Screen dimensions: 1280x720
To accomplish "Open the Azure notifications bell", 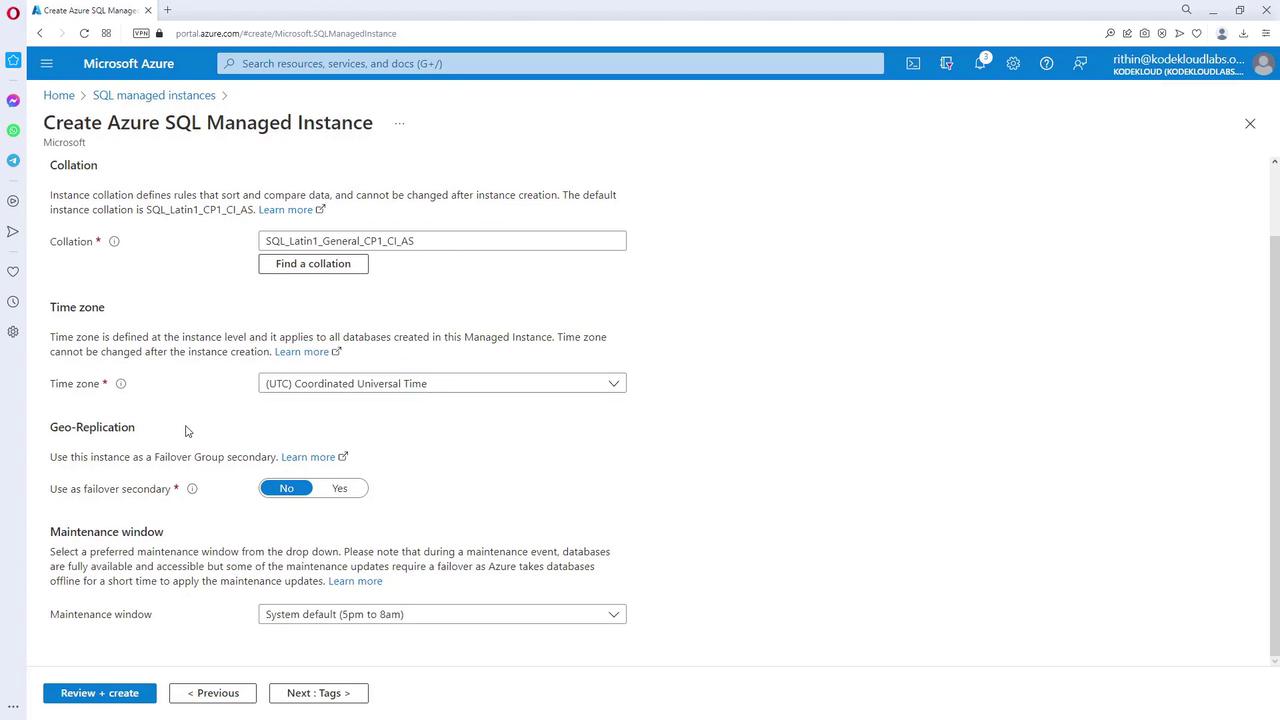I will pyautogui.click(x=980, y=63).
